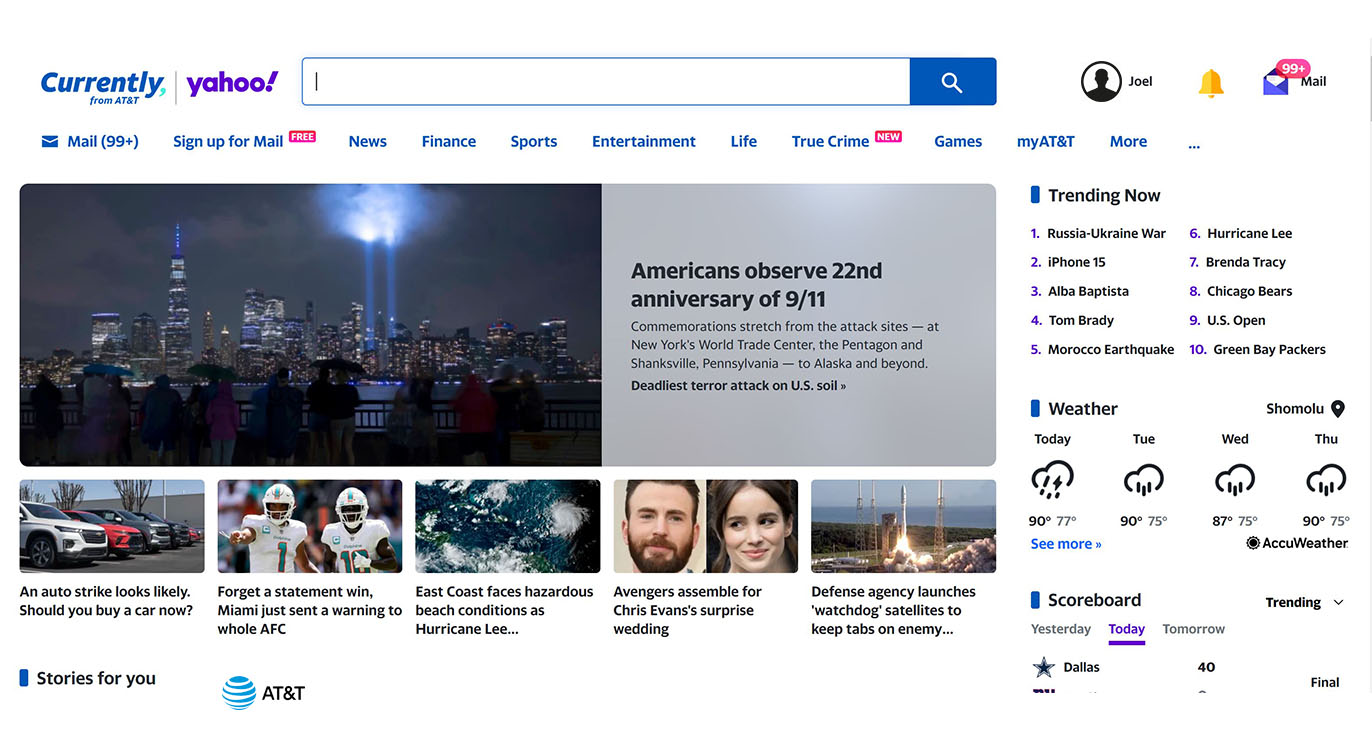Open the ellipsis overflow menu
The image size is (1372, 730).
click(x=1193, y=146)
